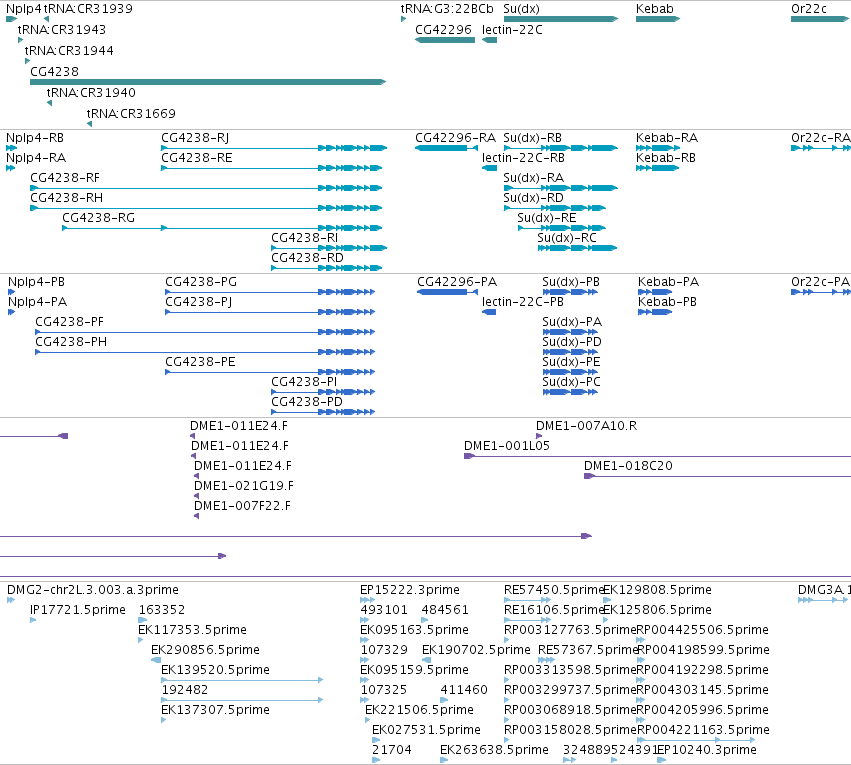Image resolution: width=851 pixels, height=765 pixels.
Task: Select RE57450.5prime EST label
Action: coord(554,590)
